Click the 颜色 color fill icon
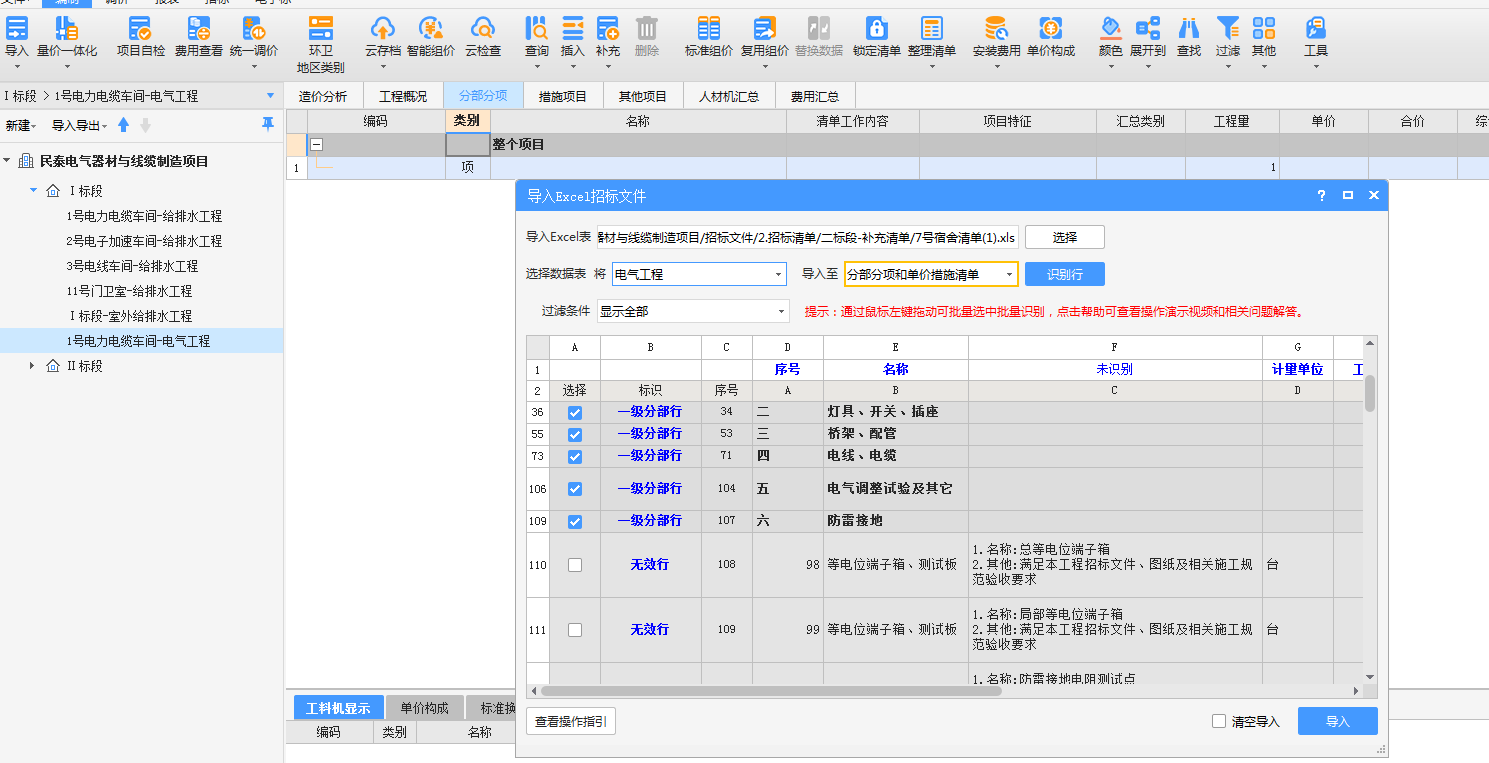This screenshot has width=1489, height=763. pyautogui.click(x=1110, y=28)
